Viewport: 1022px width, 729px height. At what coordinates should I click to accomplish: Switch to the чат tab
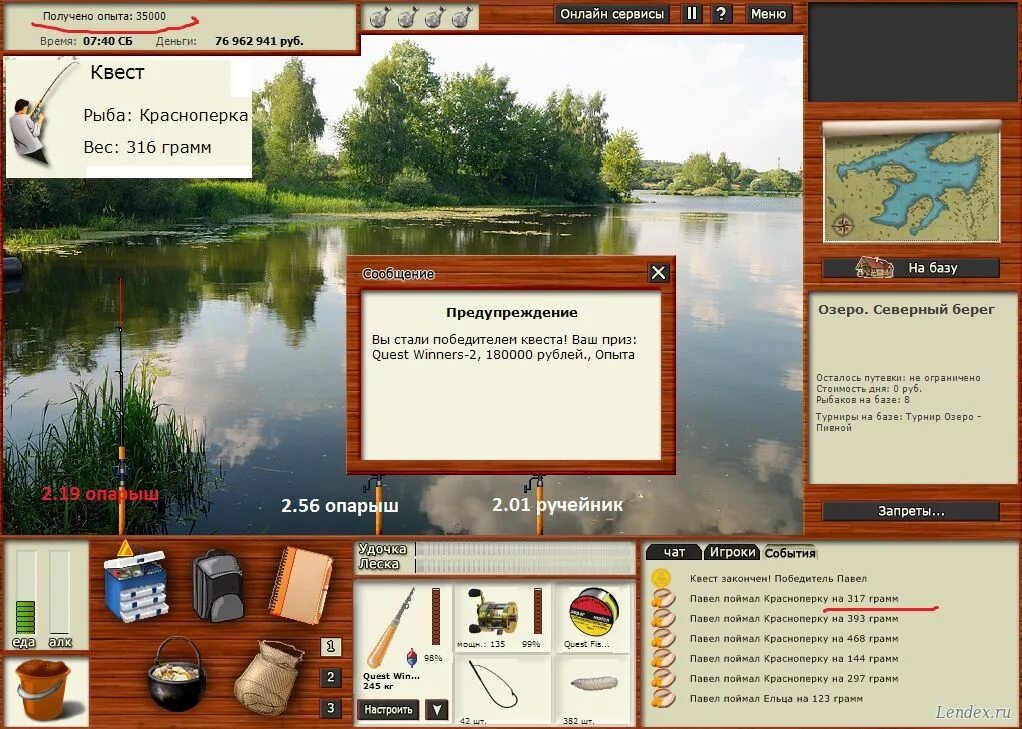(x=673, y=552)
